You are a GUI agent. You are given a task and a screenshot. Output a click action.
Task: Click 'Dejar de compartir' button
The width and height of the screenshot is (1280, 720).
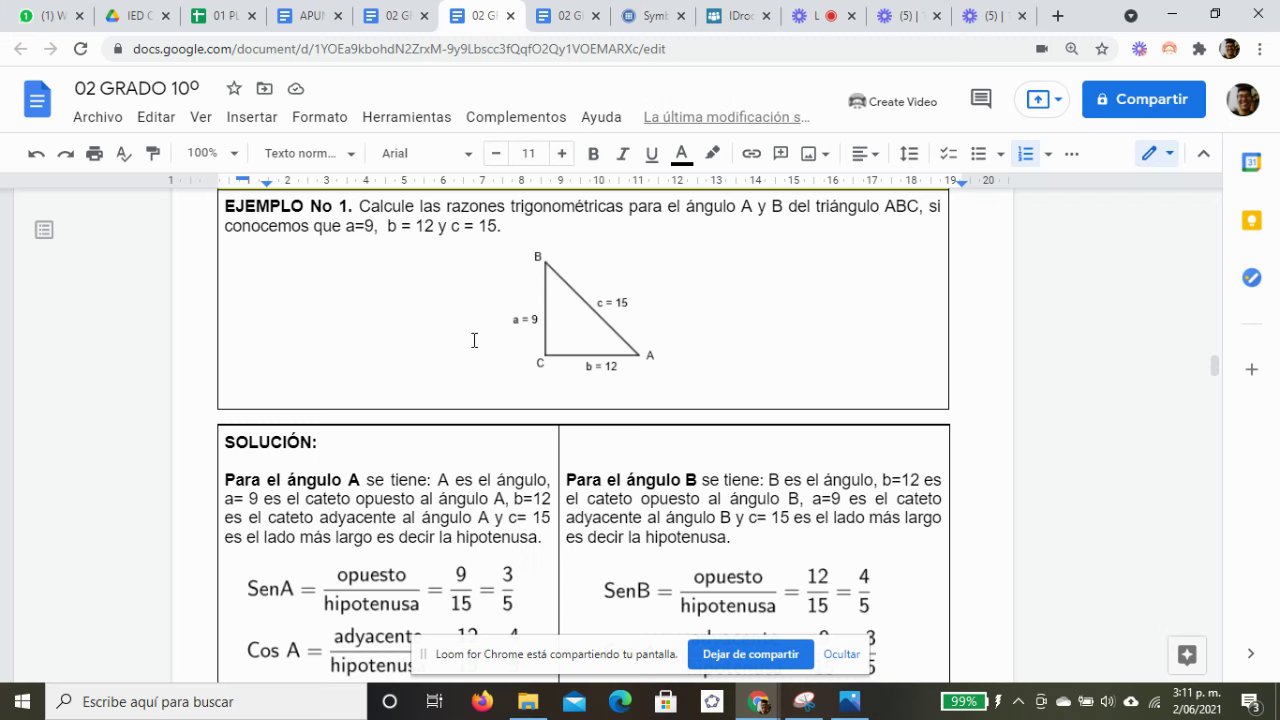coord(750,654)
